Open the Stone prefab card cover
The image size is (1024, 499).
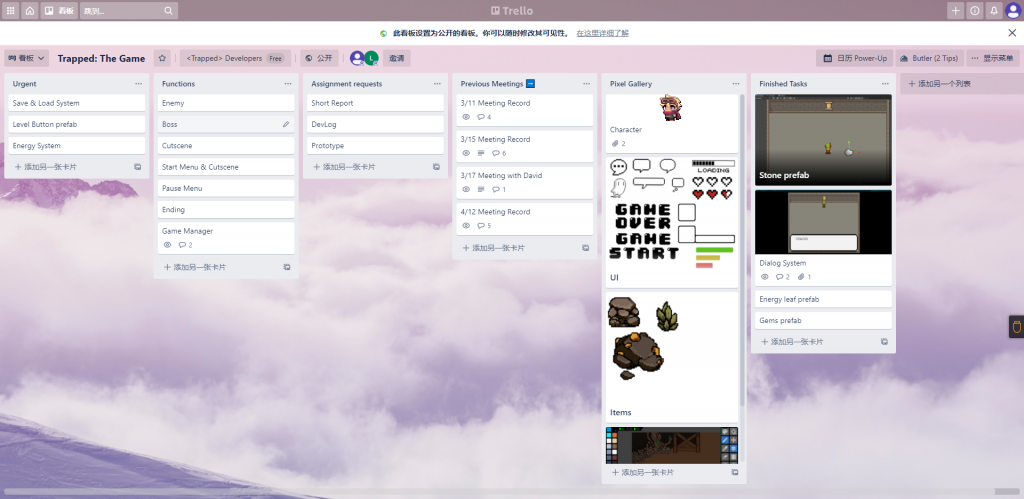[x=824, y=140]
